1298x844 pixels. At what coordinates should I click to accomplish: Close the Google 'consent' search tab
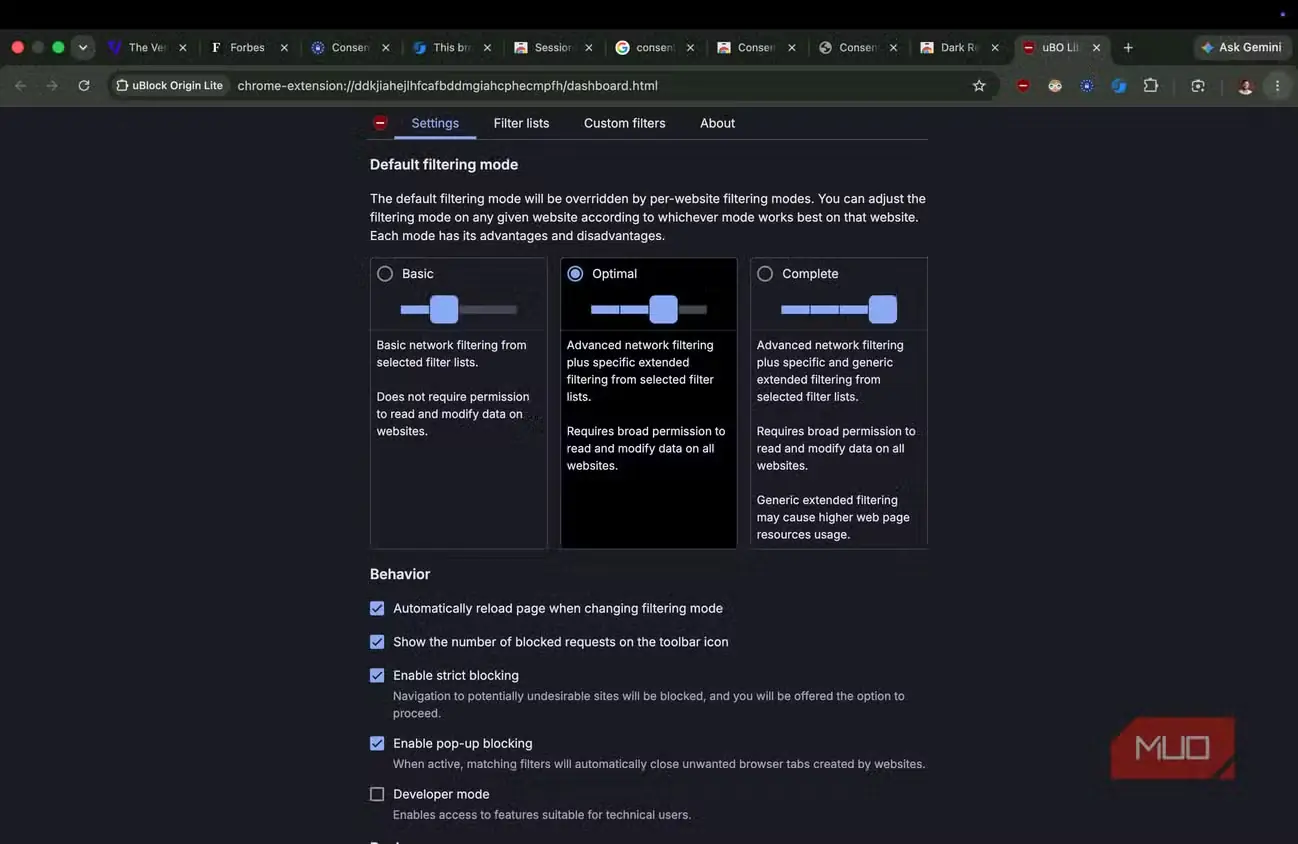[x=690, y=47]
